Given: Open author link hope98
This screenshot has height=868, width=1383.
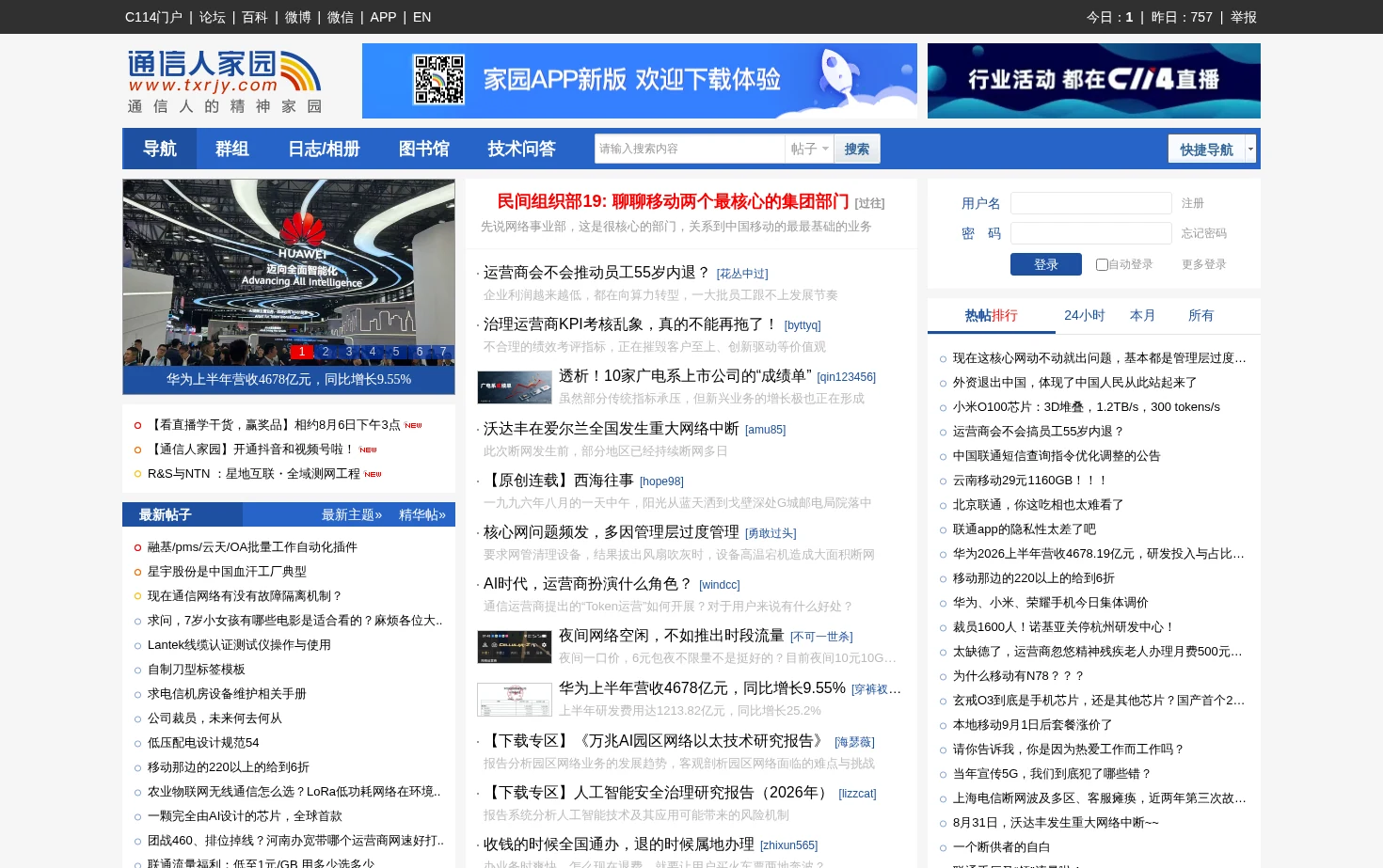Looking at the screenshot, I should 661,481.
